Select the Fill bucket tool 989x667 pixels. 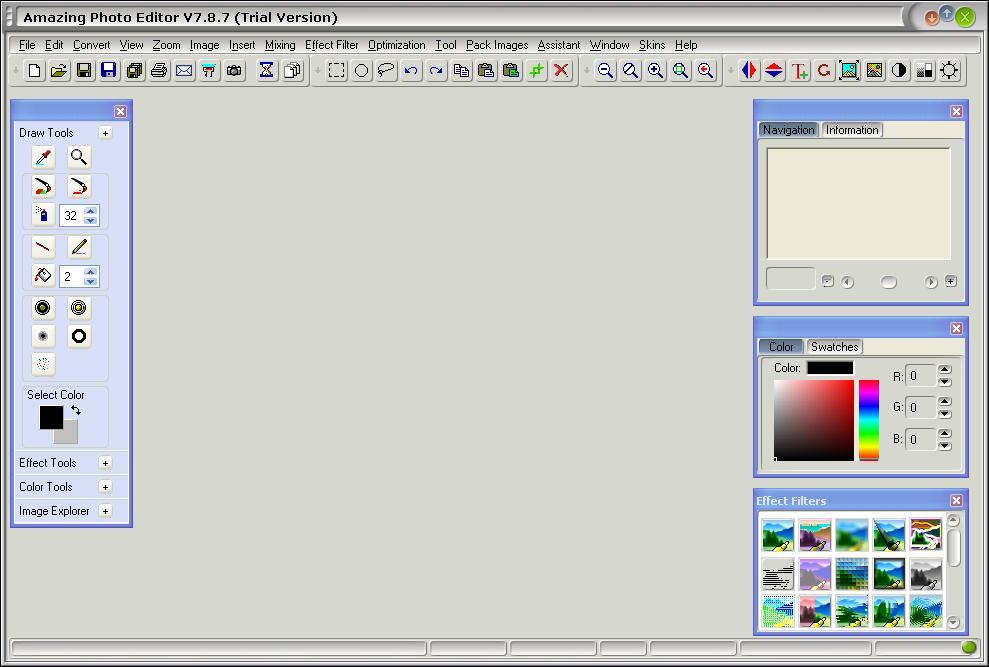click(42, 276)
